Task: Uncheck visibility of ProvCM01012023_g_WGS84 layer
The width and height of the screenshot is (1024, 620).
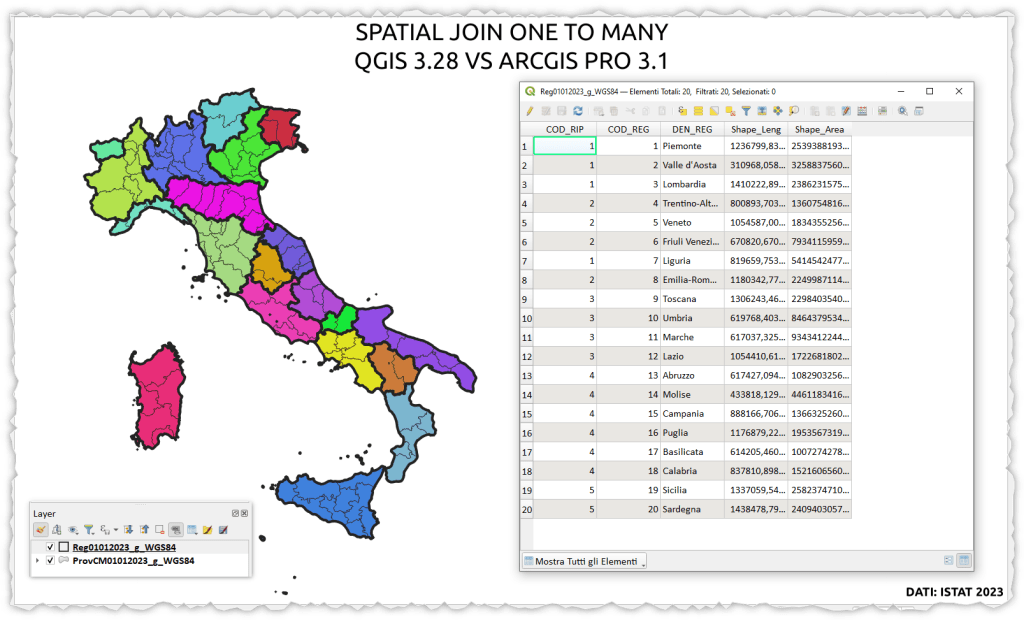Action: point(51,561)
